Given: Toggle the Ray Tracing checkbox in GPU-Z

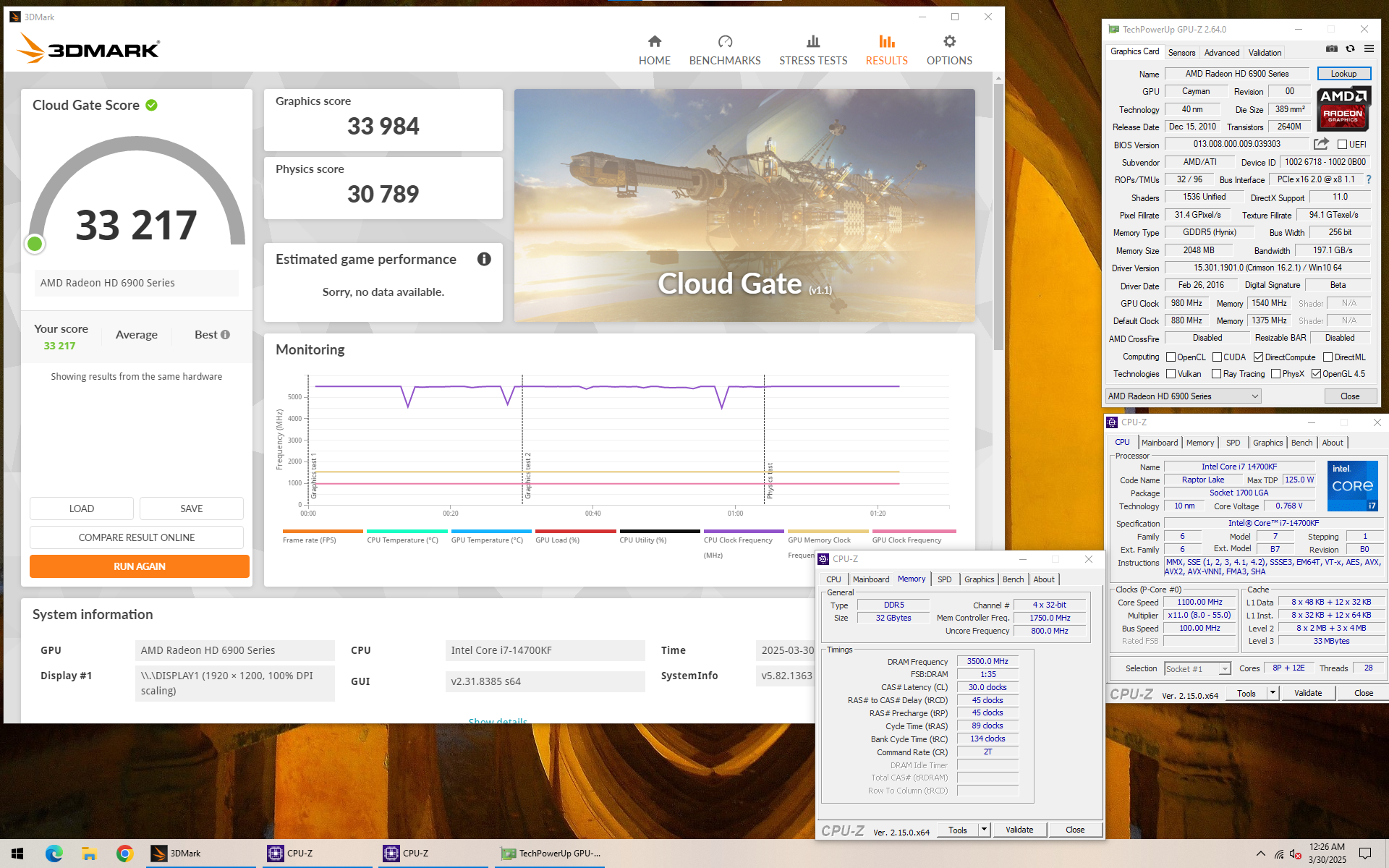Looking at the screenshot, I should coord(1216,374).
